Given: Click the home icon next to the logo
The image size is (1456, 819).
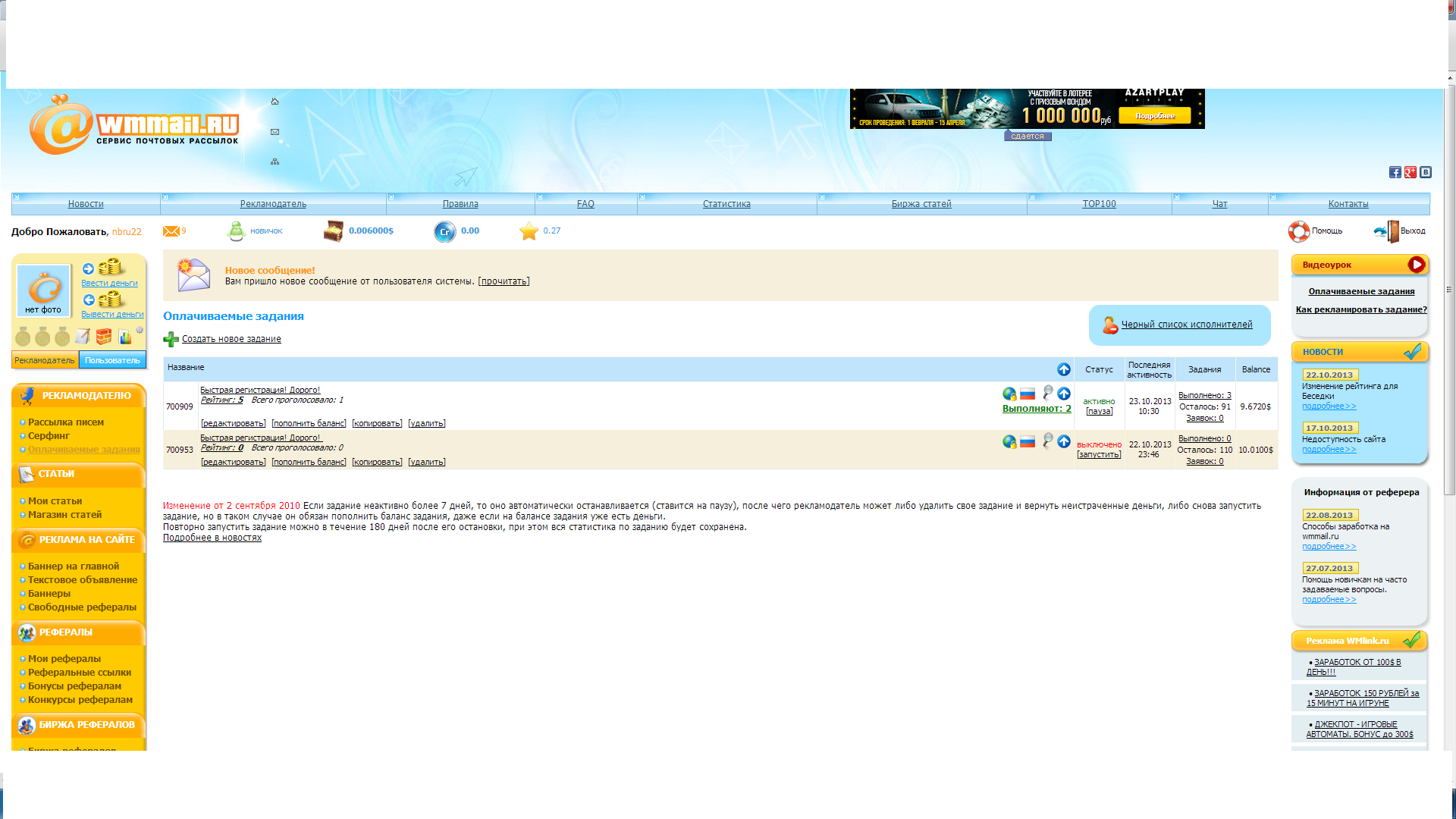Looking at the screenshot, I should pyautogui.click(x=275, y=102).
